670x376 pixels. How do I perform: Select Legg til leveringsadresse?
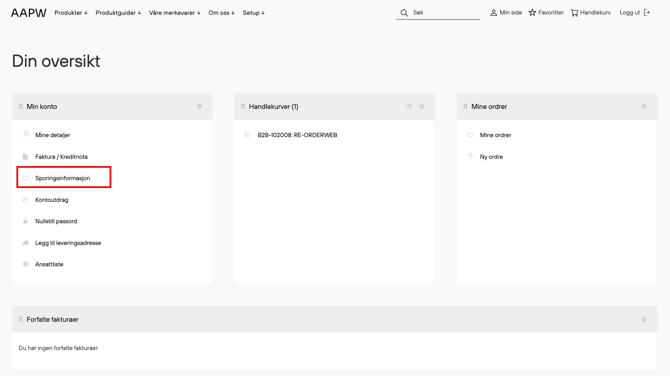click(68, 243)
